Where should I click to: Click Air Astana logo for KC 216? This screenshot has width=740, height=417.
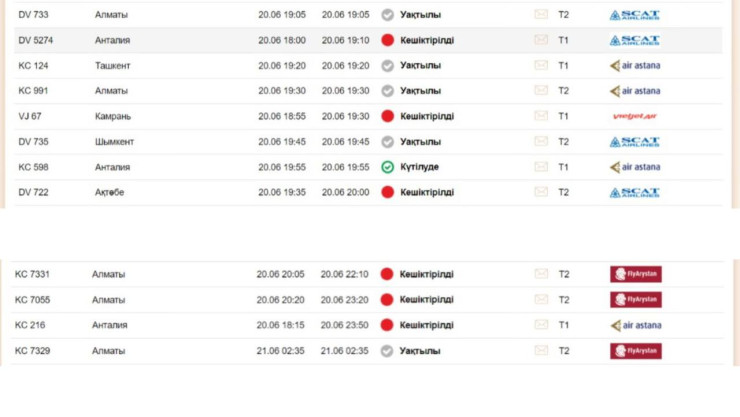[x=634, y=325]
